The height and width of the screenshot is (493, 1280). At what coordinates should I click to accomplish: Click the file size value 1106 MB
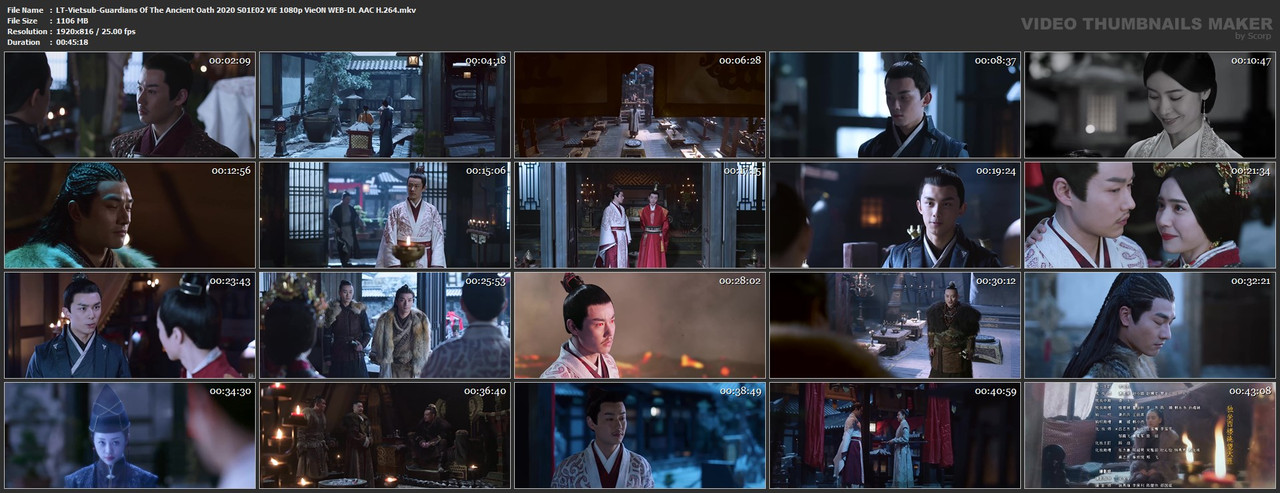tap(75, 20)
